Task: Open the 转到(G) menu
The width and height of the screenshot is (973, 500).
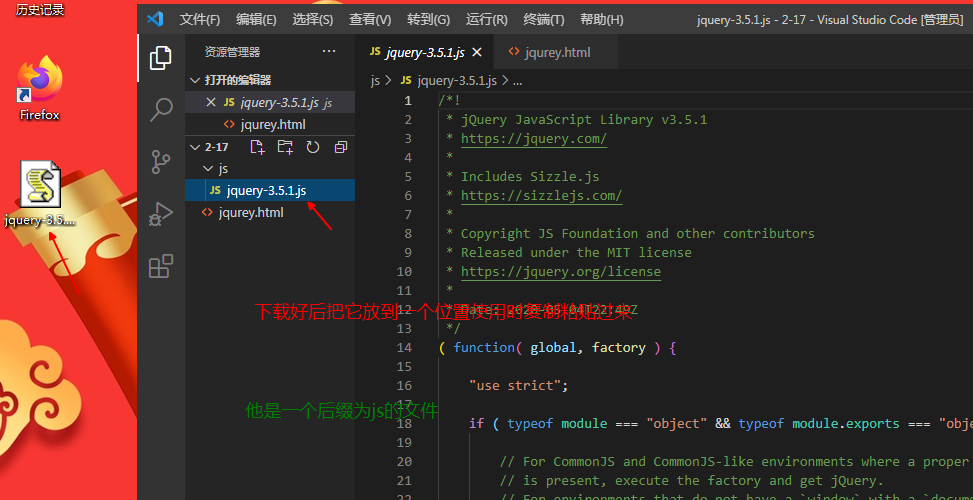Action: [x=428, y=19]
